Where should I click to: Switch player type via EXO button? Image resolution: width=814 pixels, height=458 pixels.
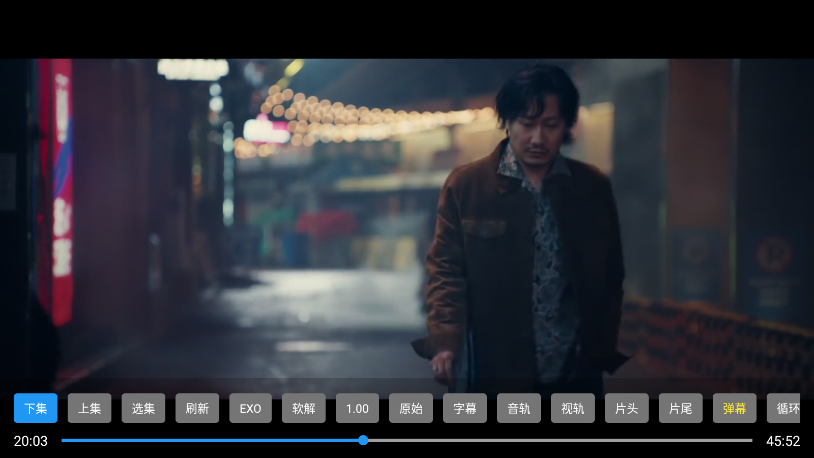tap(250, 408)
